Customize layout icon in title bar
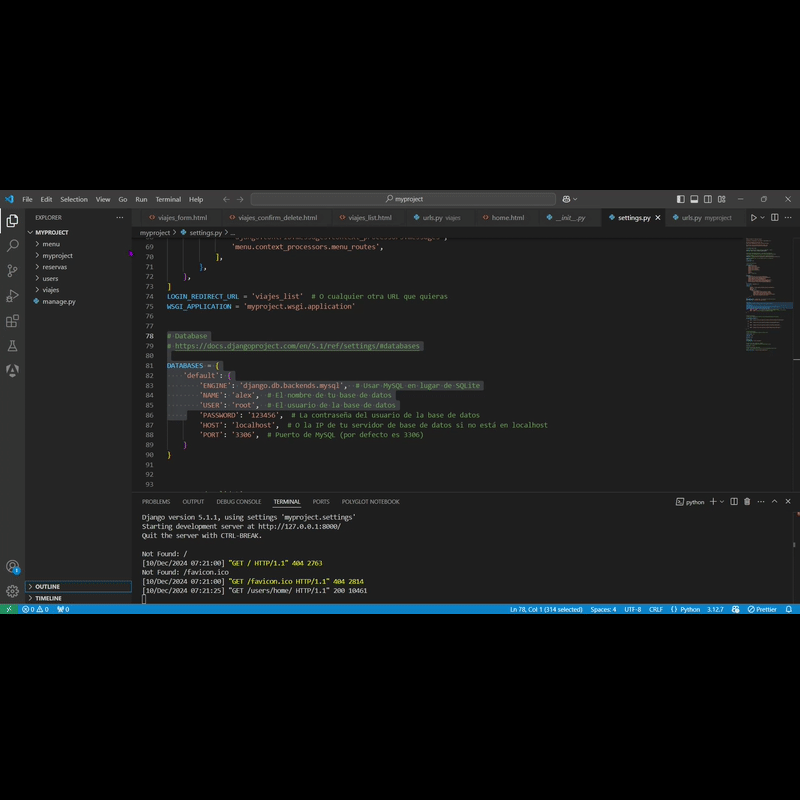This screenshot has width=800, height=800. click(721, 199)
